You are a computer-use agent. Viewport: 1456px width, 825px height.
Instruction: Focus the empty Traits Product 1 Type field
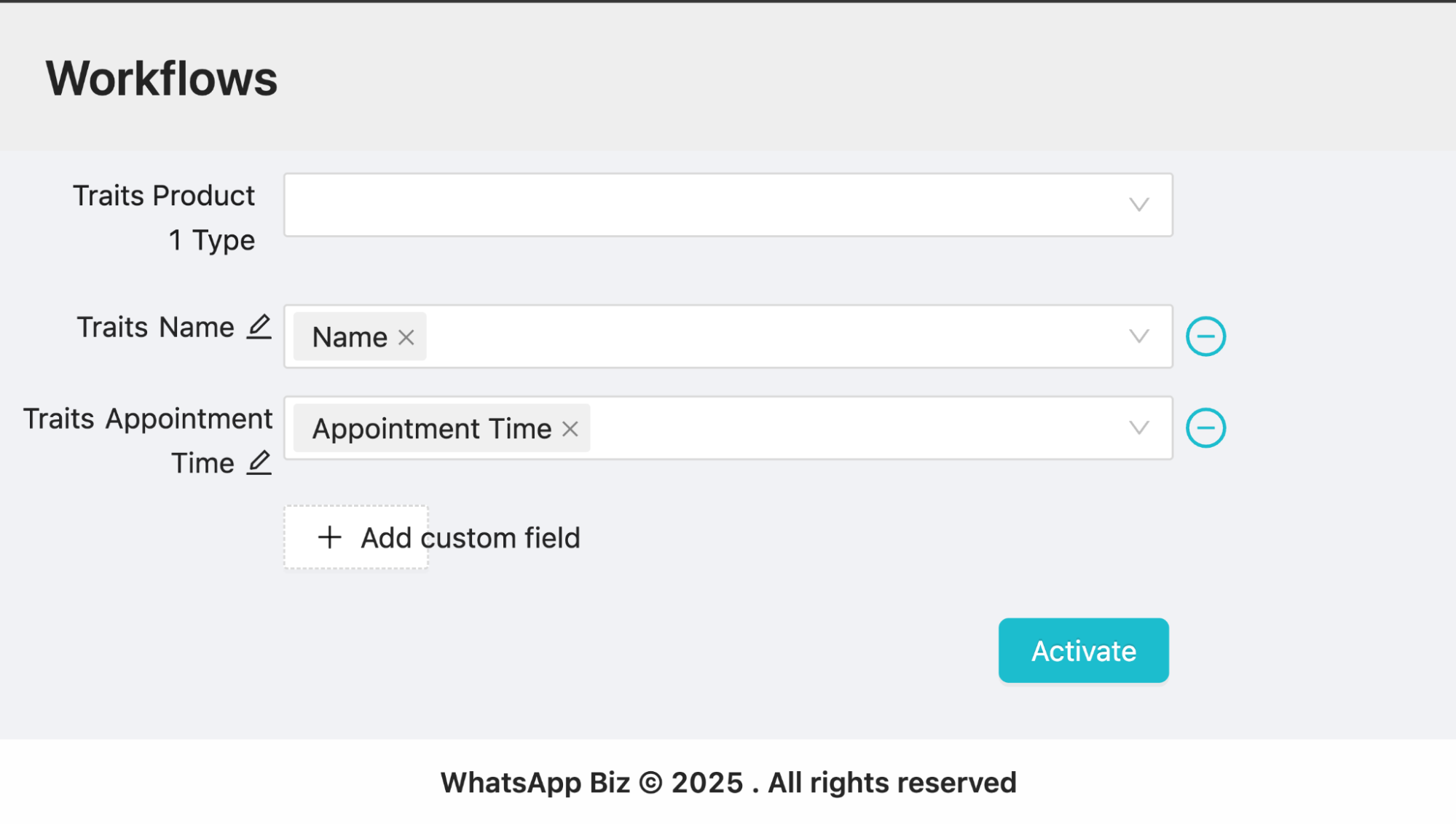(699, 205)
